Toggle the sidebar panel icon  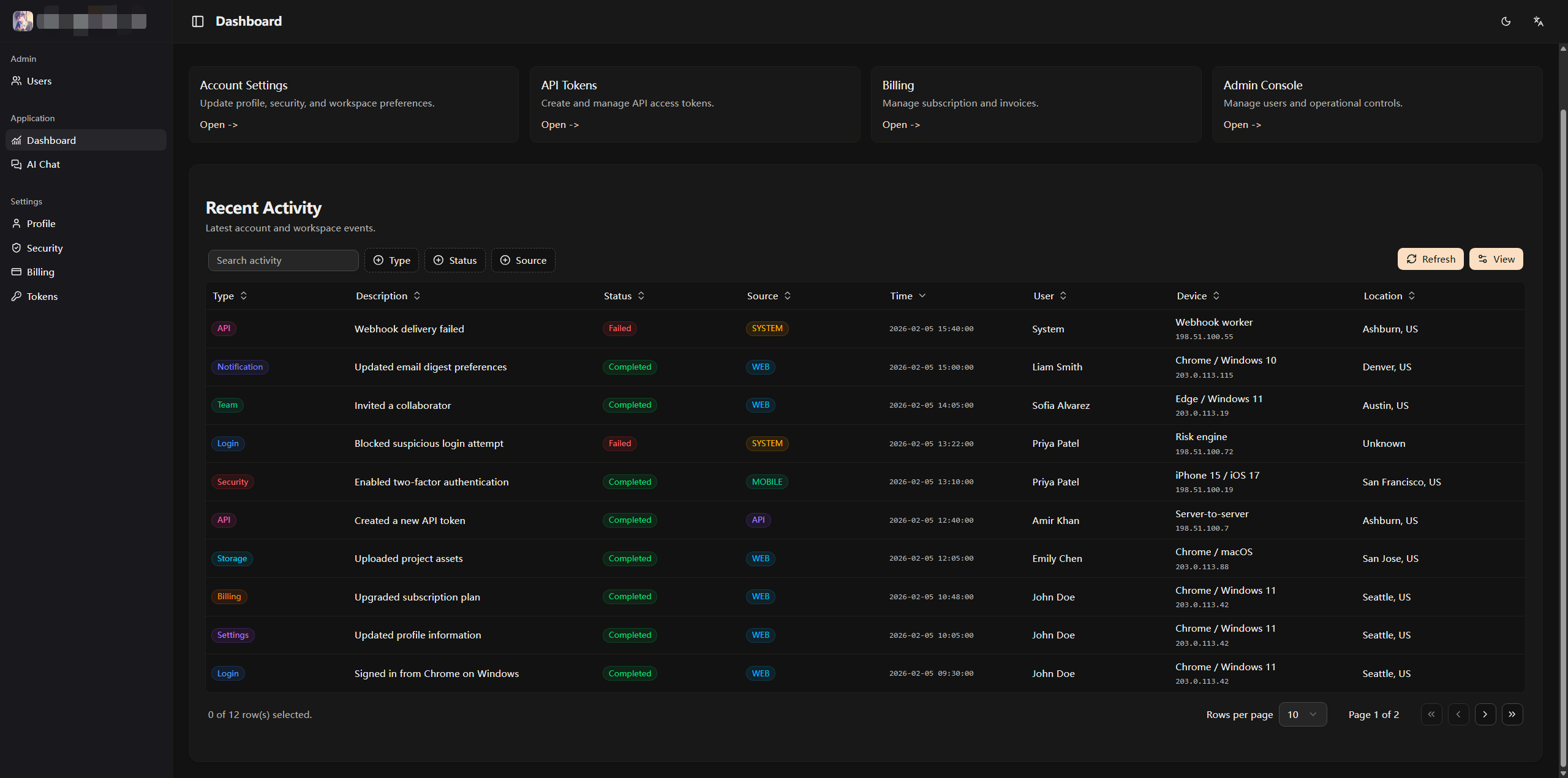tap(197, 21)
